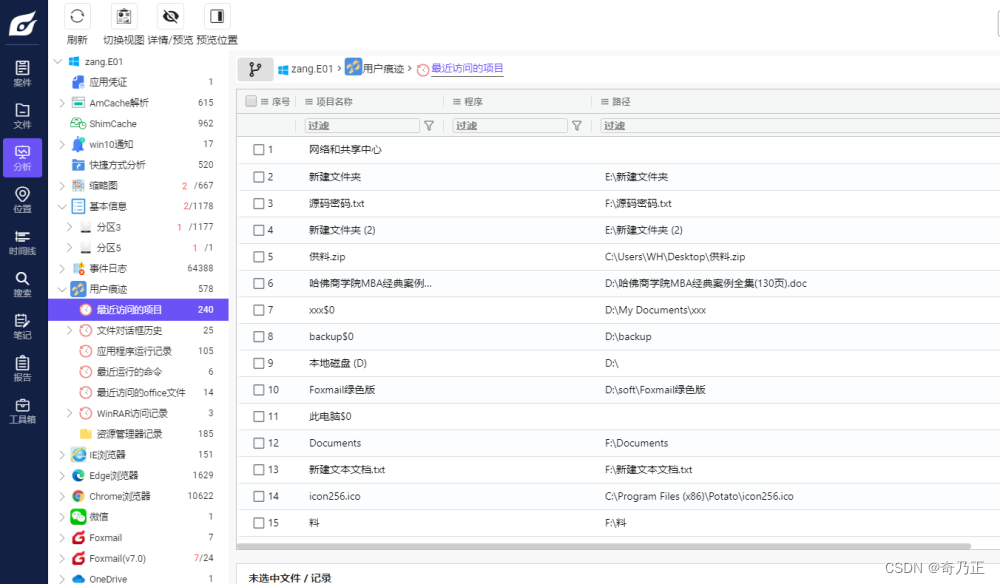The height and width of the screenshot is (584, 1000).
Task: Open the 分析 sidebar section
Action: coord(22,157)
